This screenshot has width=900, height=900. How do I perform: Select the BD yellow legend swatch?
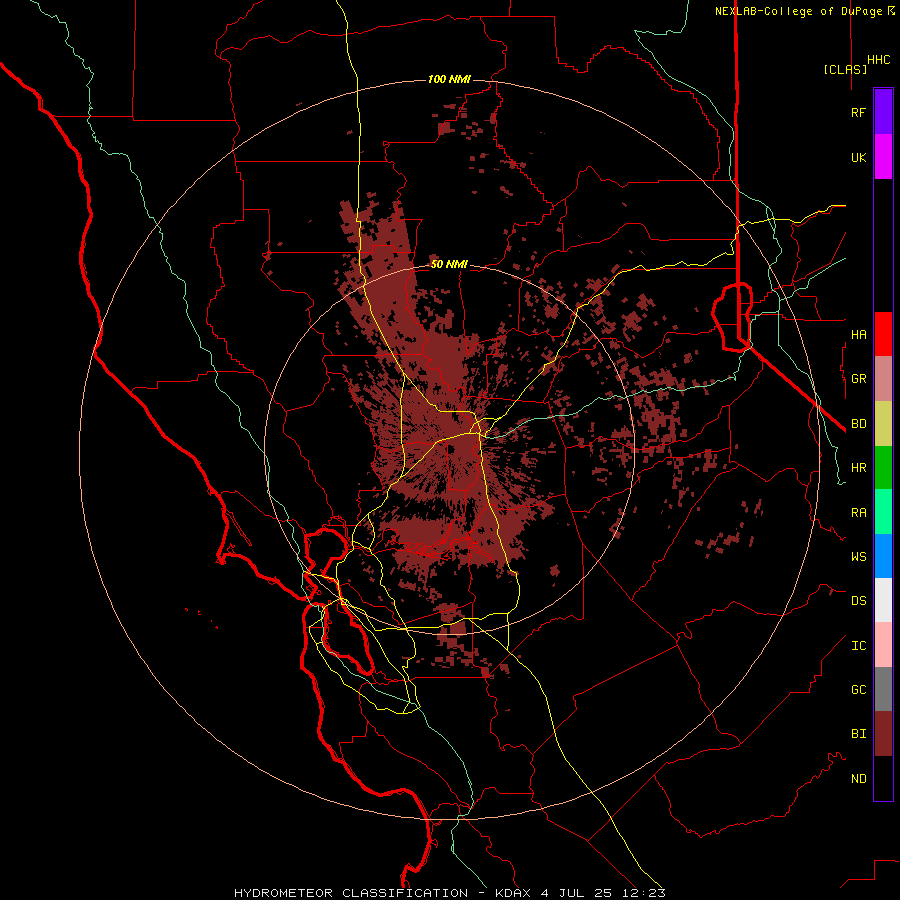coord(883,423)
